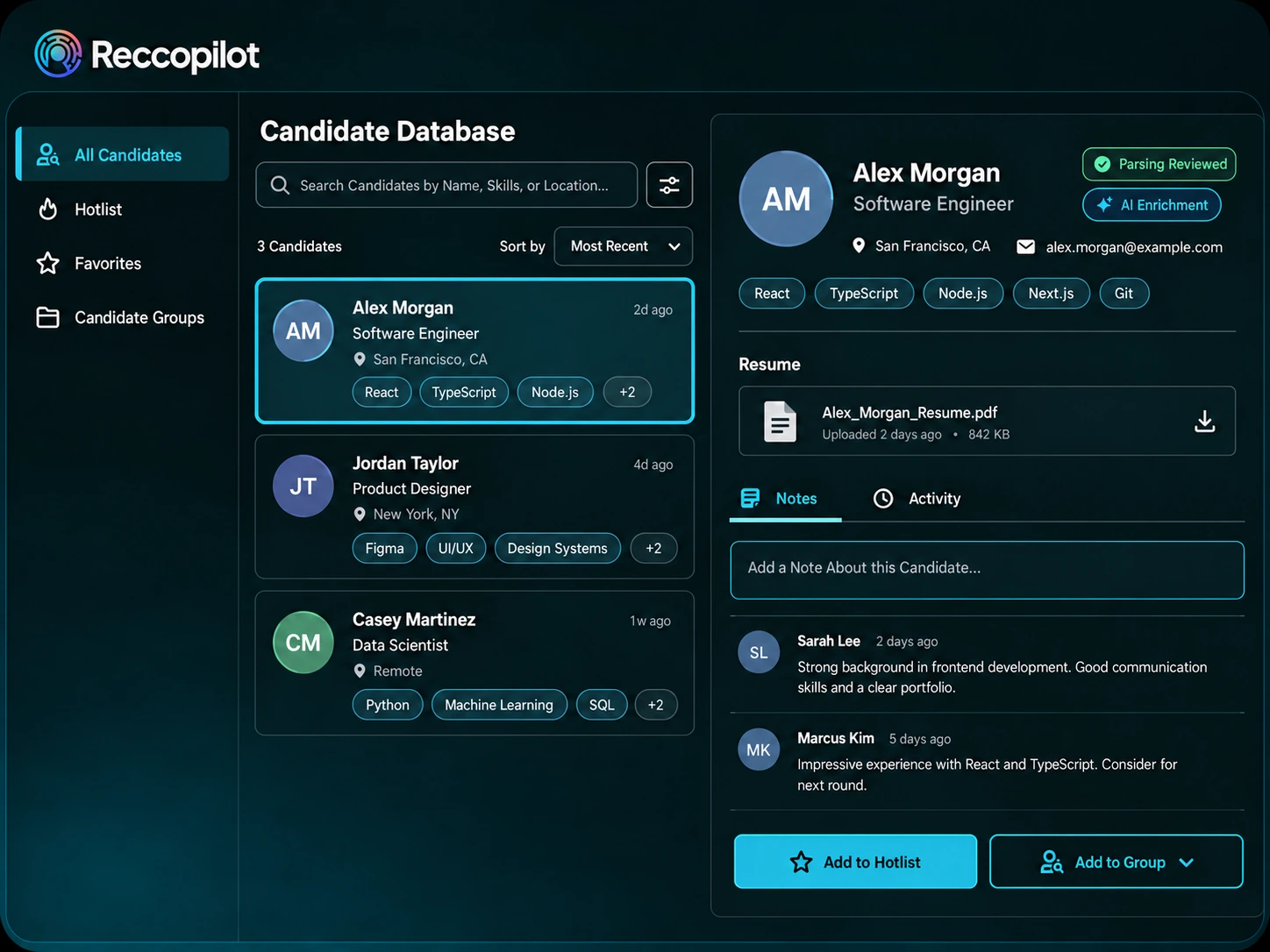
Task: Click the SL avatar beside Sarah Lee's note
Action: click(x=759, y=652)
